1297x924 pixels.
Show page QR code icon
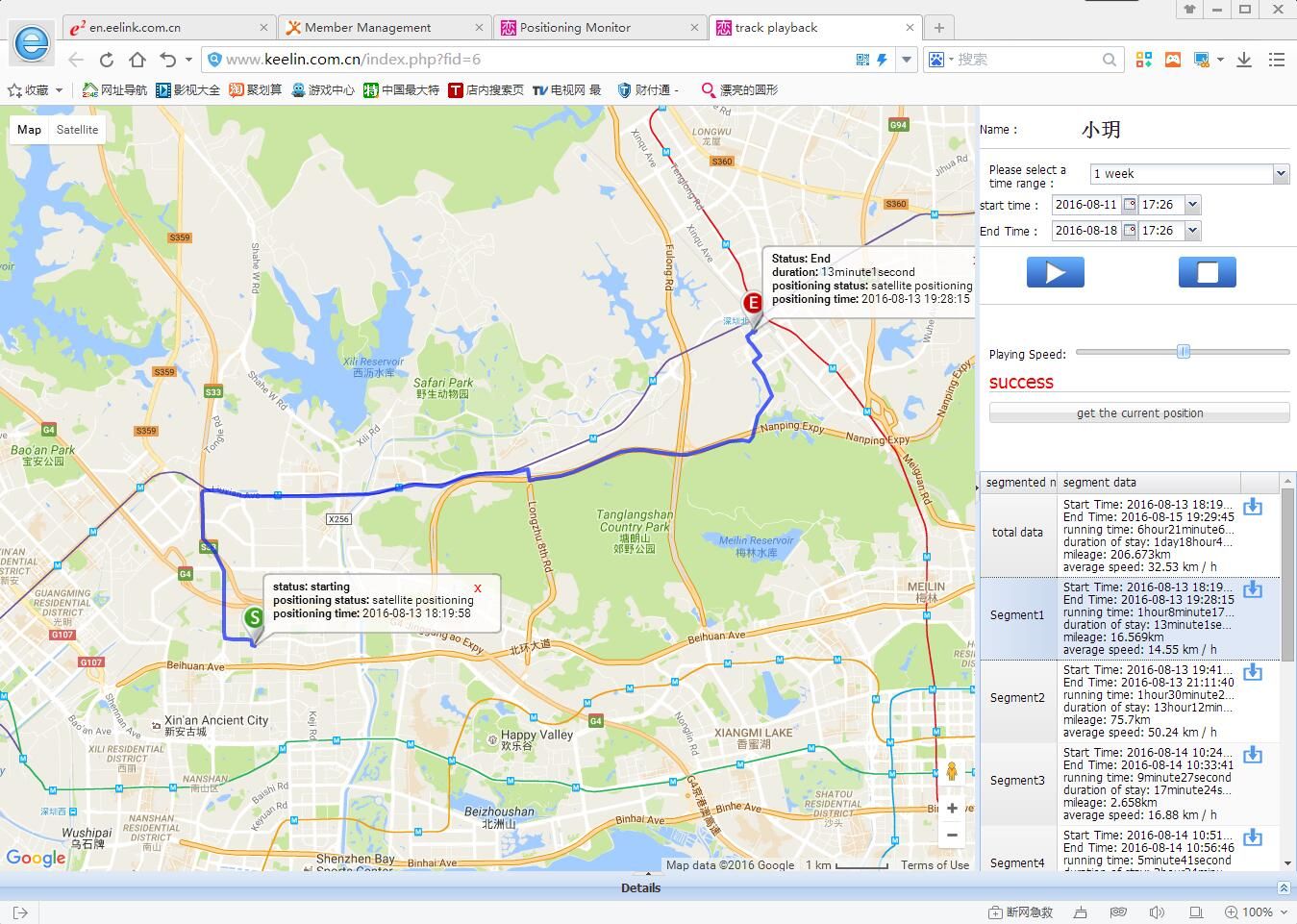pyautogui.click(x=862, y=60)
